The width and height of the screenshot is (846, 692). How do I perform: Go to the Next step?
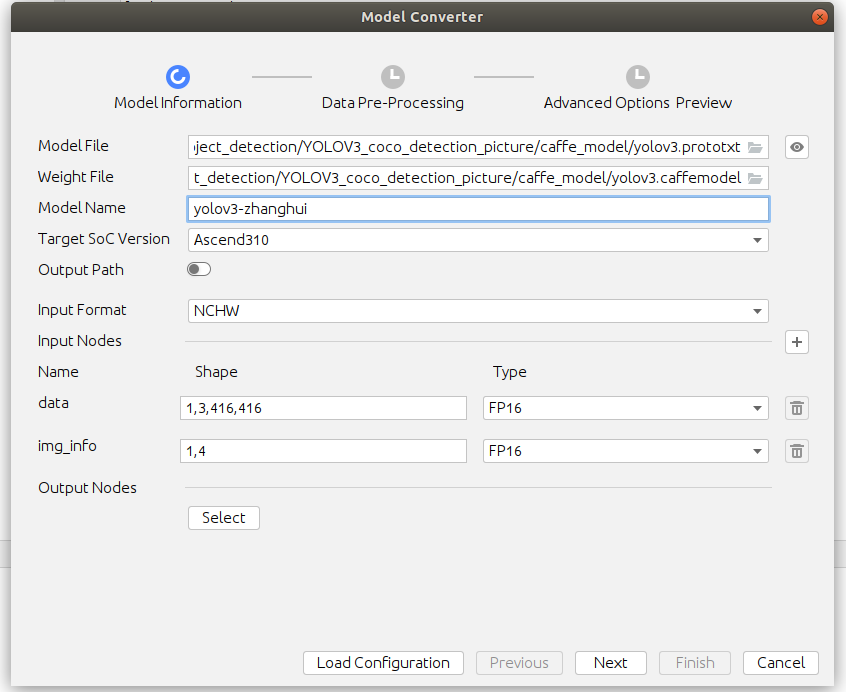point(610,663)
